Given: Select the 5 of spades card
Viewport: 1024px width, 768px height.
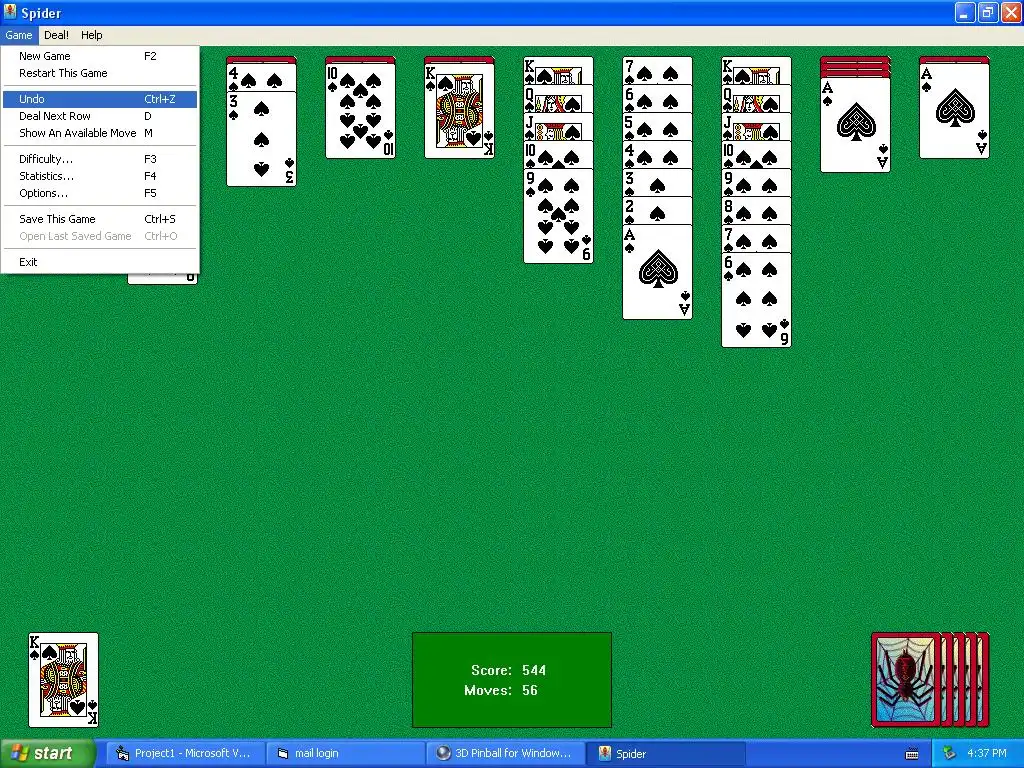Looking at the screenshot, I should [658, 127].
